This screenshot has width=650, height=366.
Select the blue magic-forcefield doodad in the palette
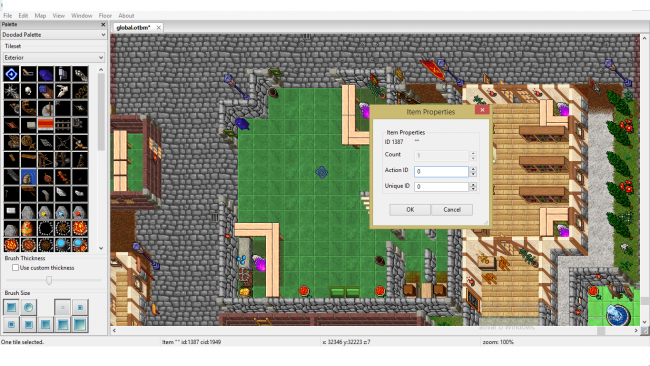11,74
